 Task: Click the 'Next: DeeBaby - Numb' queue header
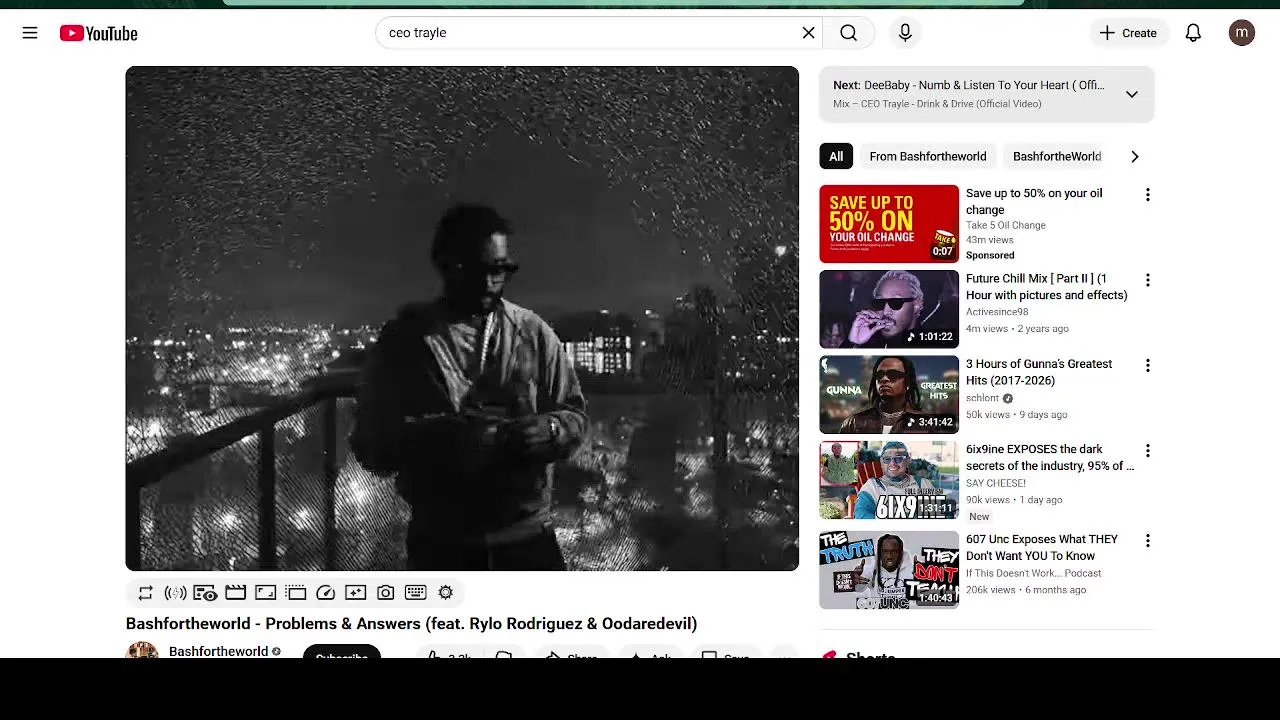click(x=969, y=85)
